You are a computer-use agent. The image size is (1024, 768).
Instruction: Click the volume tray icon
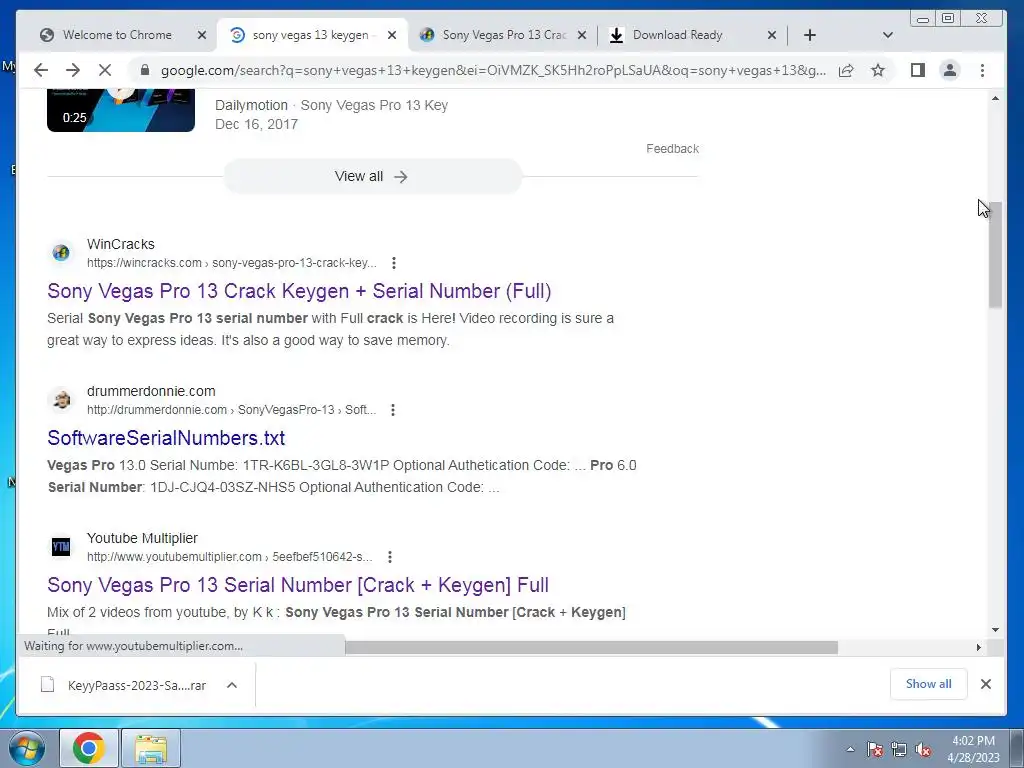click(x=923, y=749)
